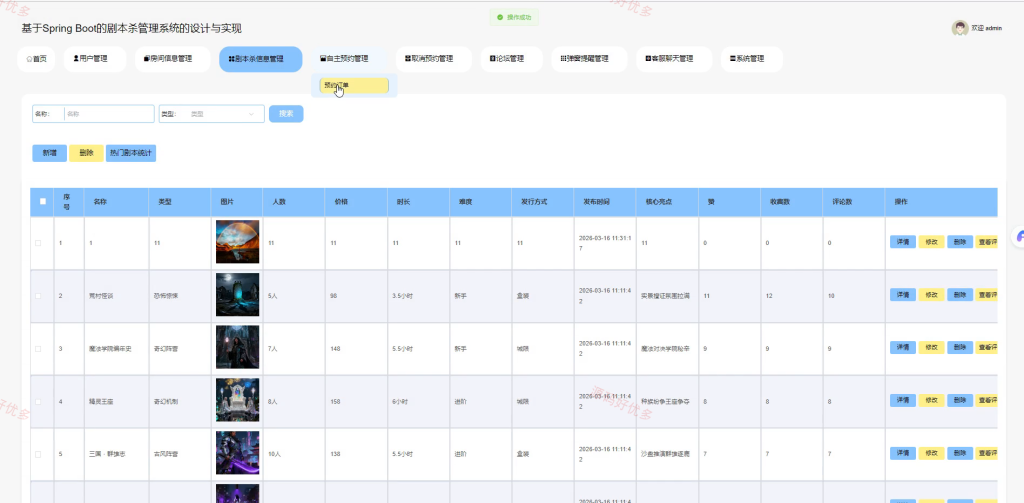Click the admin avatar picture
Image resolution: width=1024 pixels, height=503 pixels.
coord(959,28)
